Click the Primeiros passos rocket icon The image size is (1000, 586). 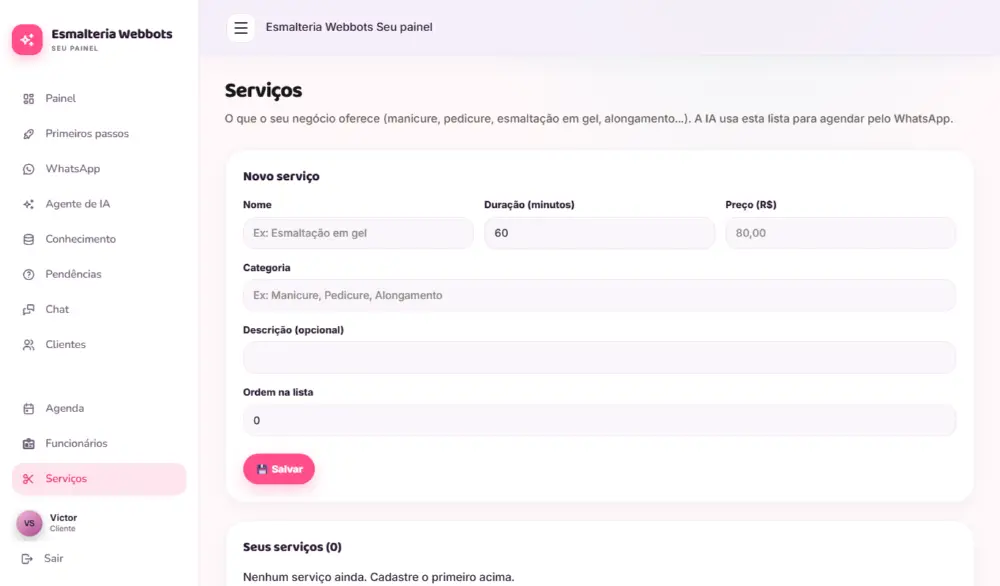click(x=29, y=134)
